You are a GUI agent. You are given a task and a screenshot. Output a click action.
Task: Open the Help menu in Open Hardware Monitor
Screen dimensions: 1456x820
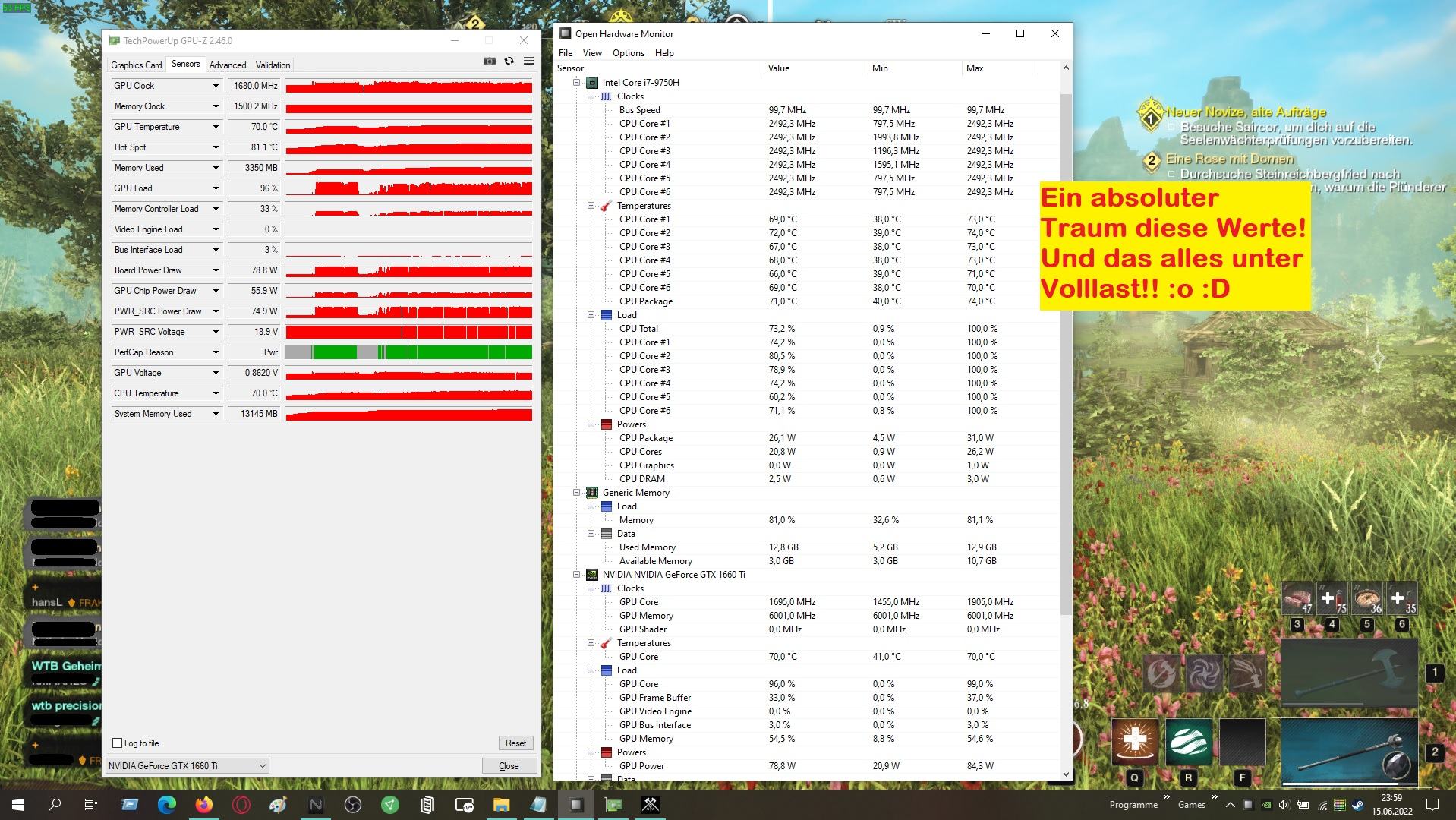coord(664,53)
